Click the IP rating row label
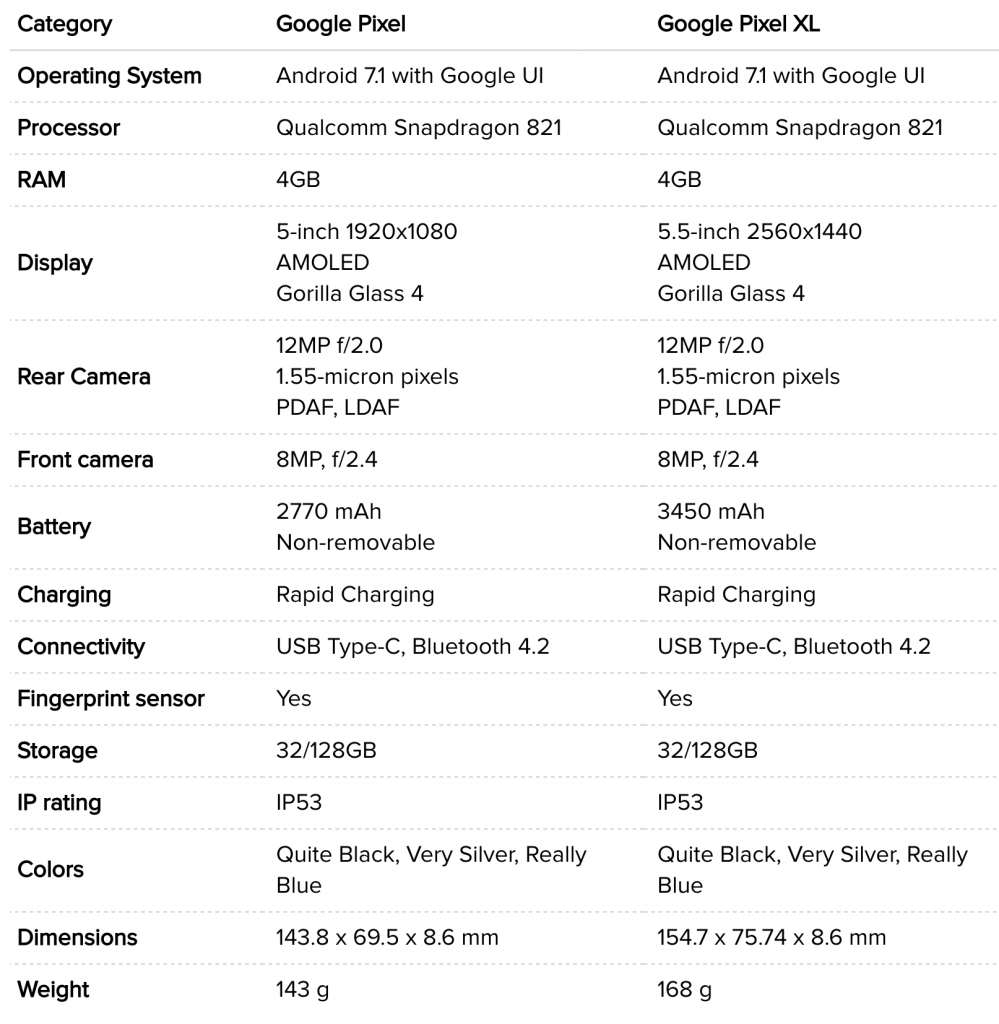 (x=59, y=803)
